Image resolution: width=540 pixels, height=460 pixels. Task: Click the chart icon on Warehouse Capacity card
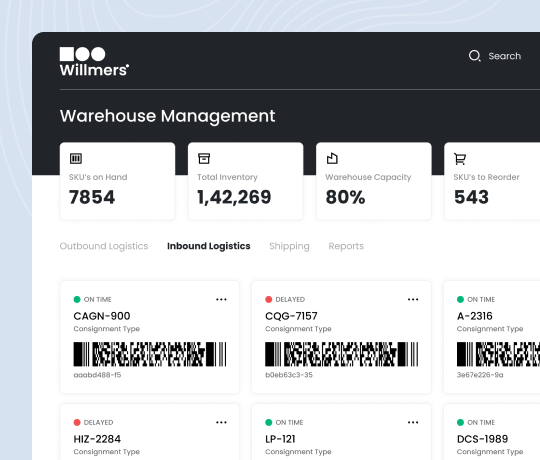point(332,158)
